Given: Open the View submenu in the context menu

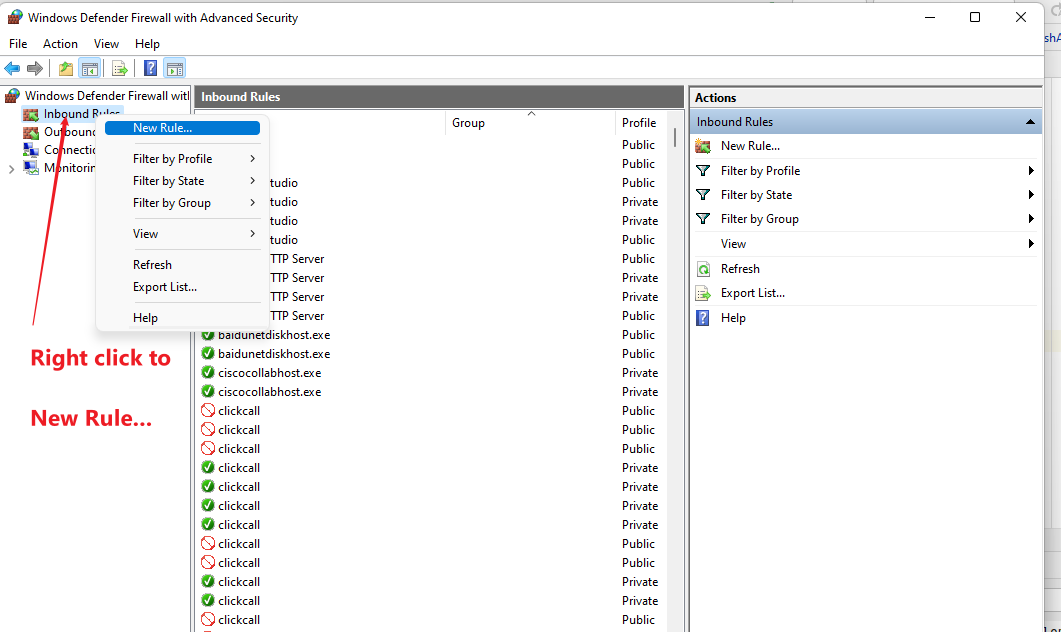Looking at the screenshot, I should pyautogui.click(x=182, y=233).
